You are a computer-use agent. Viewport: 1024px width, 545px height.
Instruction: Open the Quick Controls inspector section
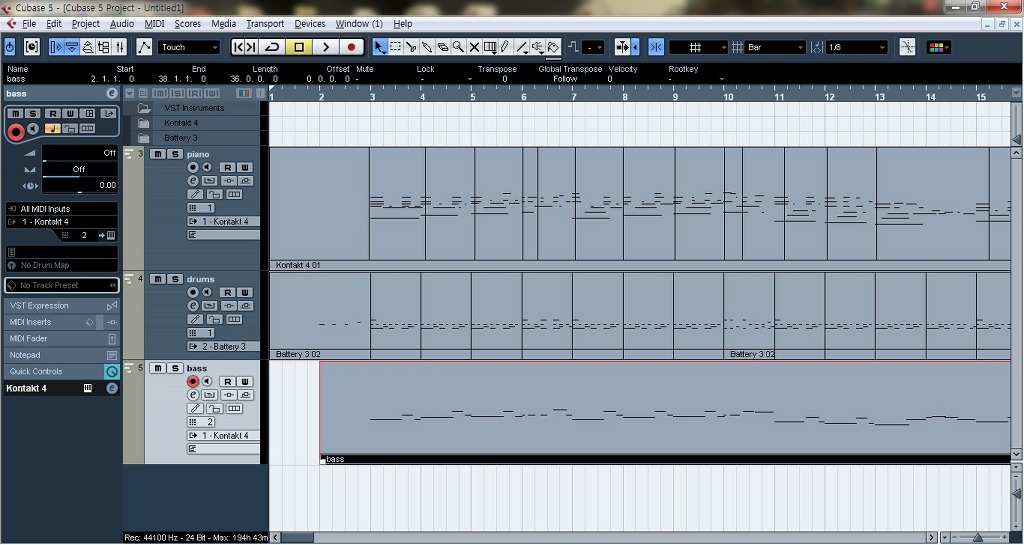(61, 371)
